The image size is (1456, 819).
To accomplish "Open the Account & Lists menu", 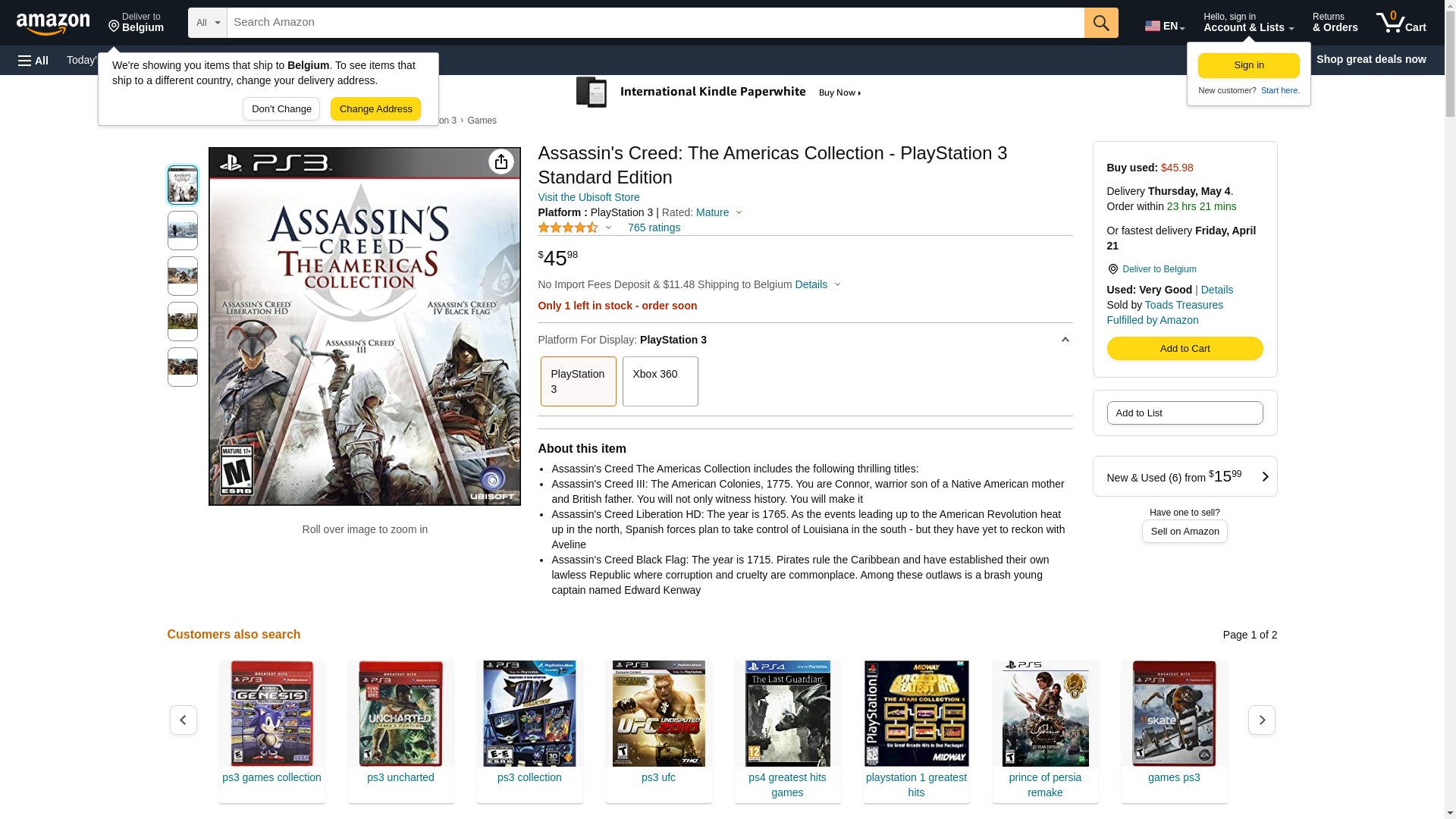I will (x=1248, y=23).
